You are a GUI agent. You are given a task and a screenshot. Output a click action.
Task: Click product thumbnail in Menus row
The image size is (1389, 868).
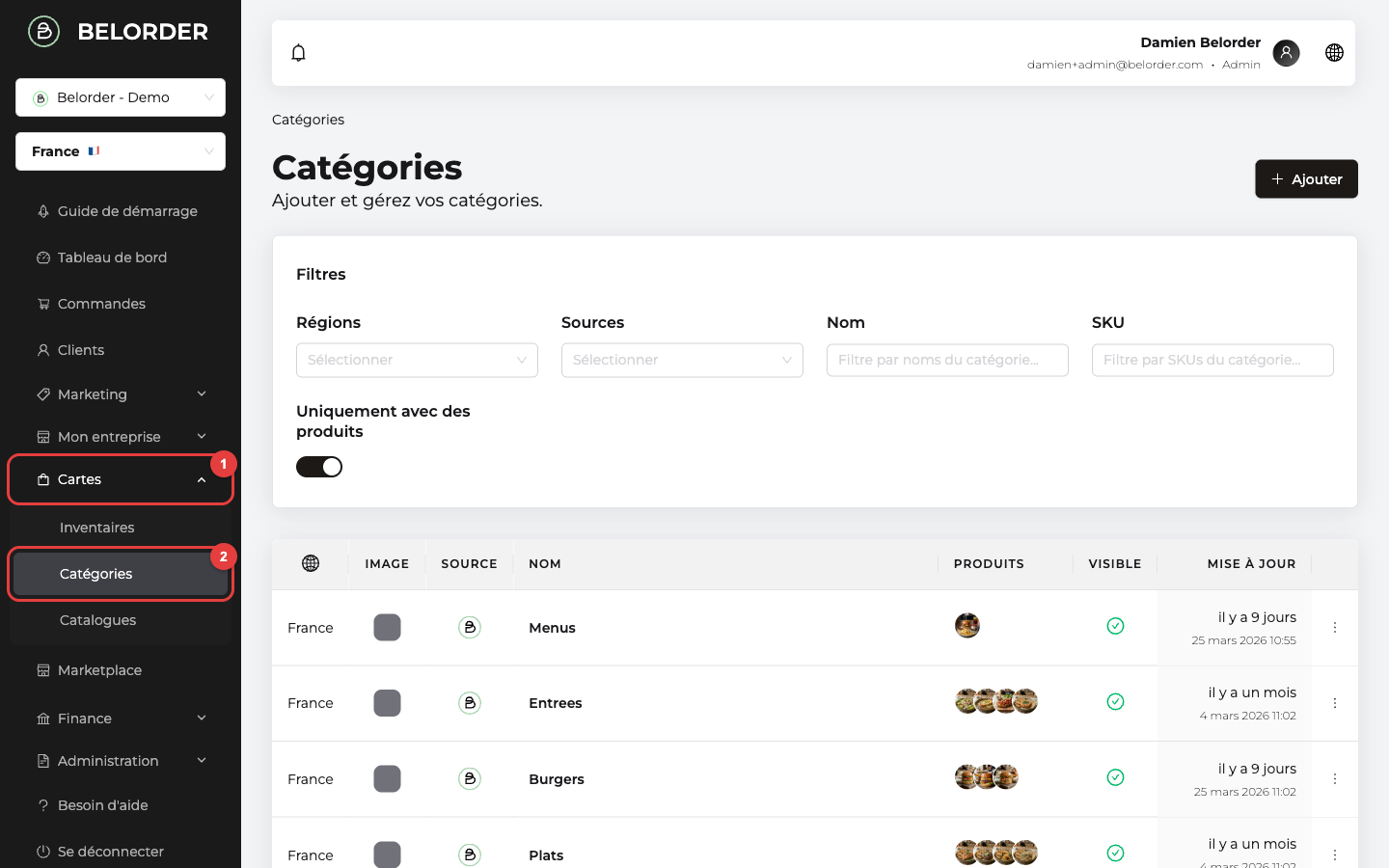click(x=967, y=626)
